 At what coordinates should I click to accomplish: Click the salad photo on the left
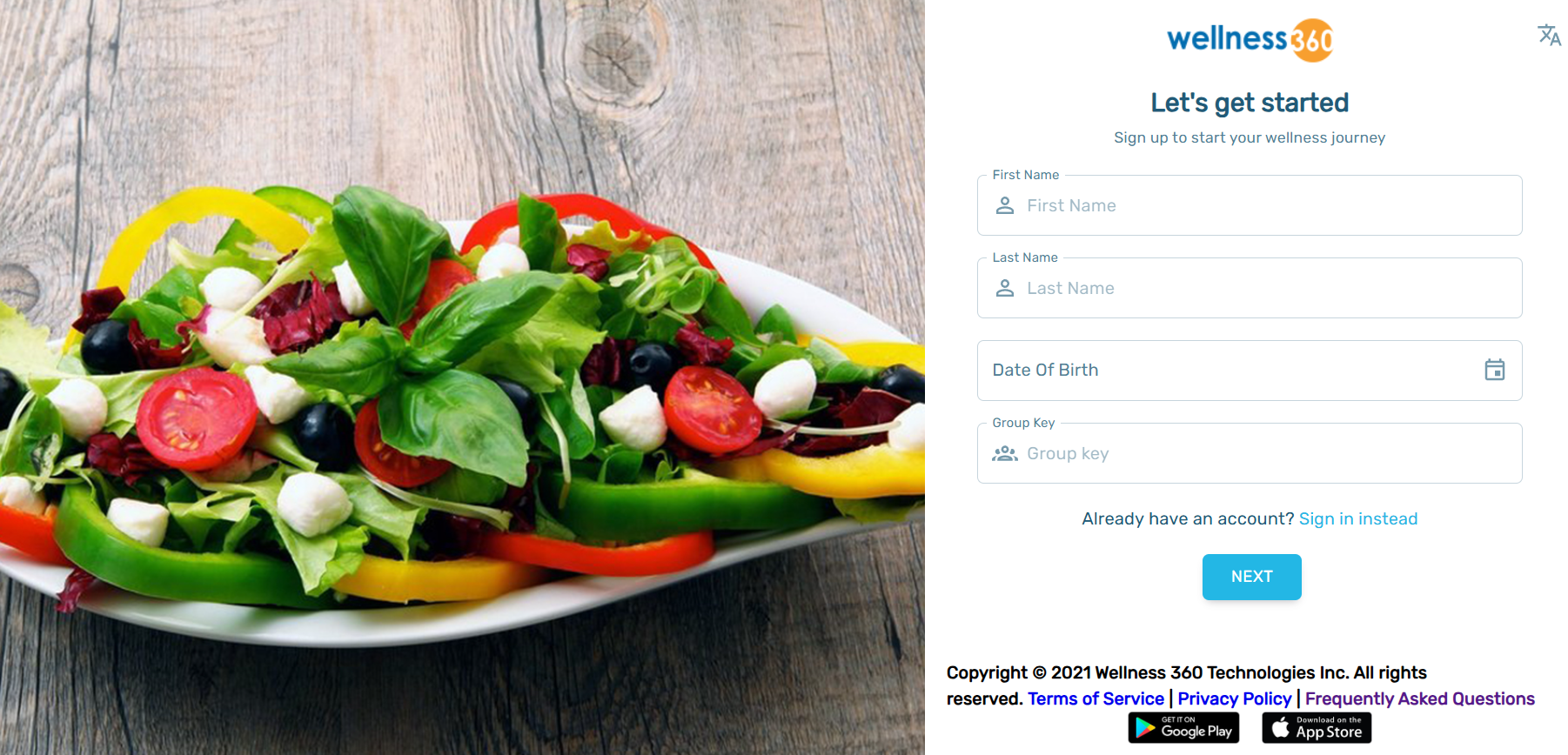pos(462,377)
